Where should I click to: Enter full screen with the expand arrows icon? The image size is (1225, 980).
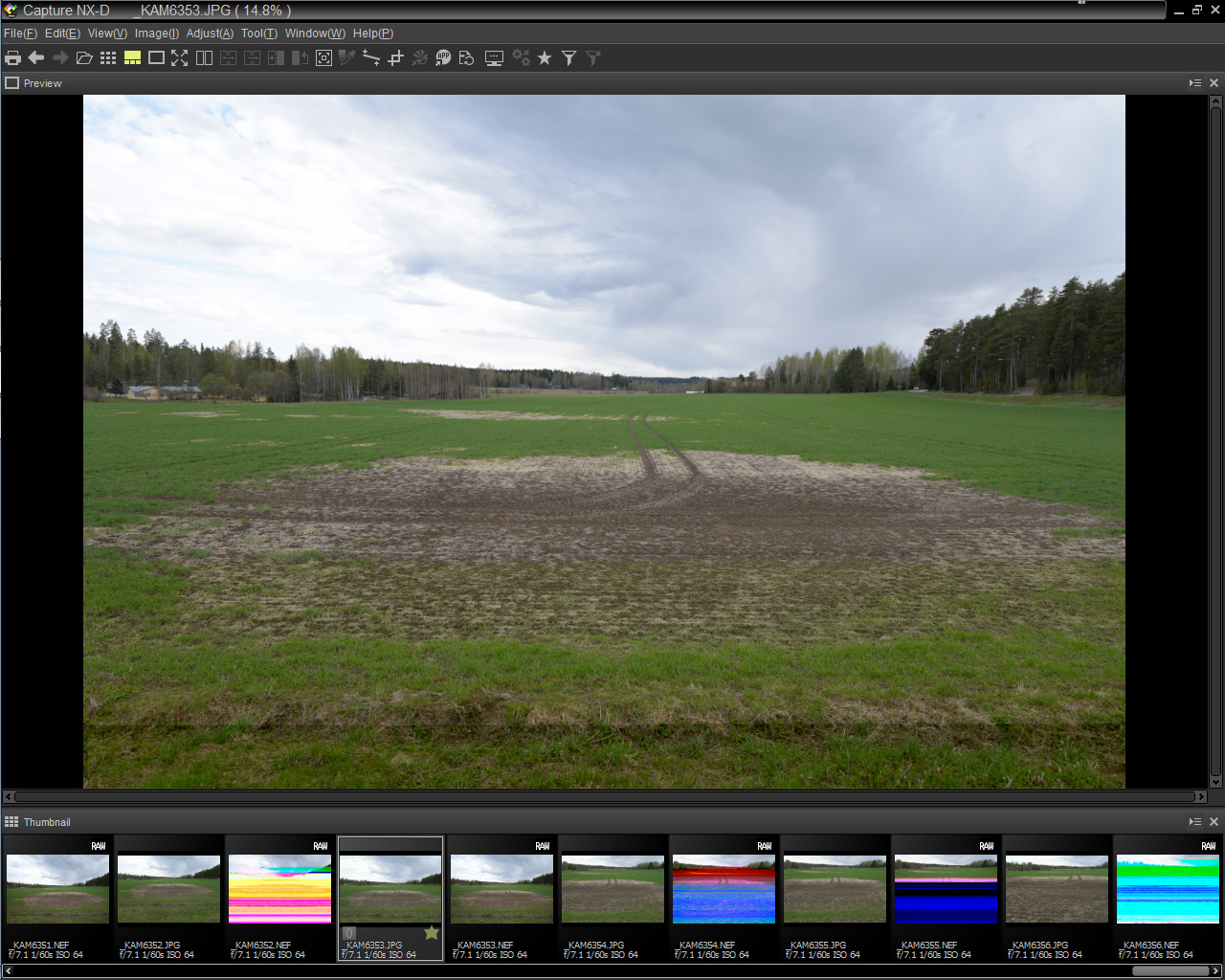(180, 58)
